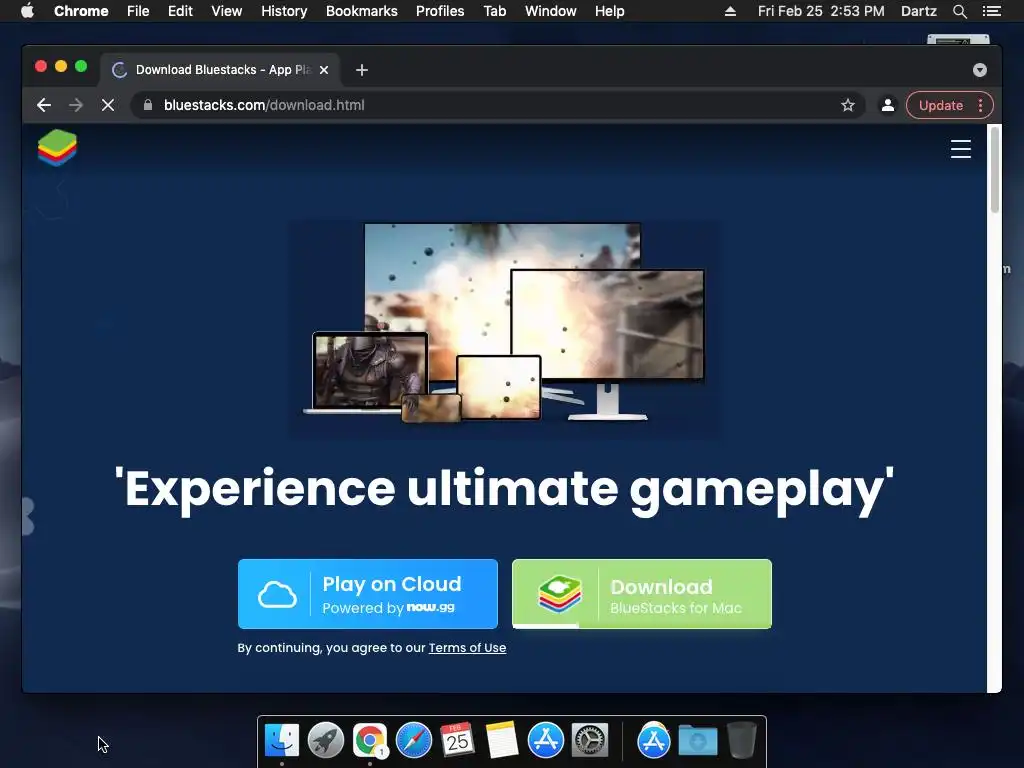The width and height of the screenshot is (1024, 768).
Task: Open Calendar from the Dock
Action: point(457,741)
